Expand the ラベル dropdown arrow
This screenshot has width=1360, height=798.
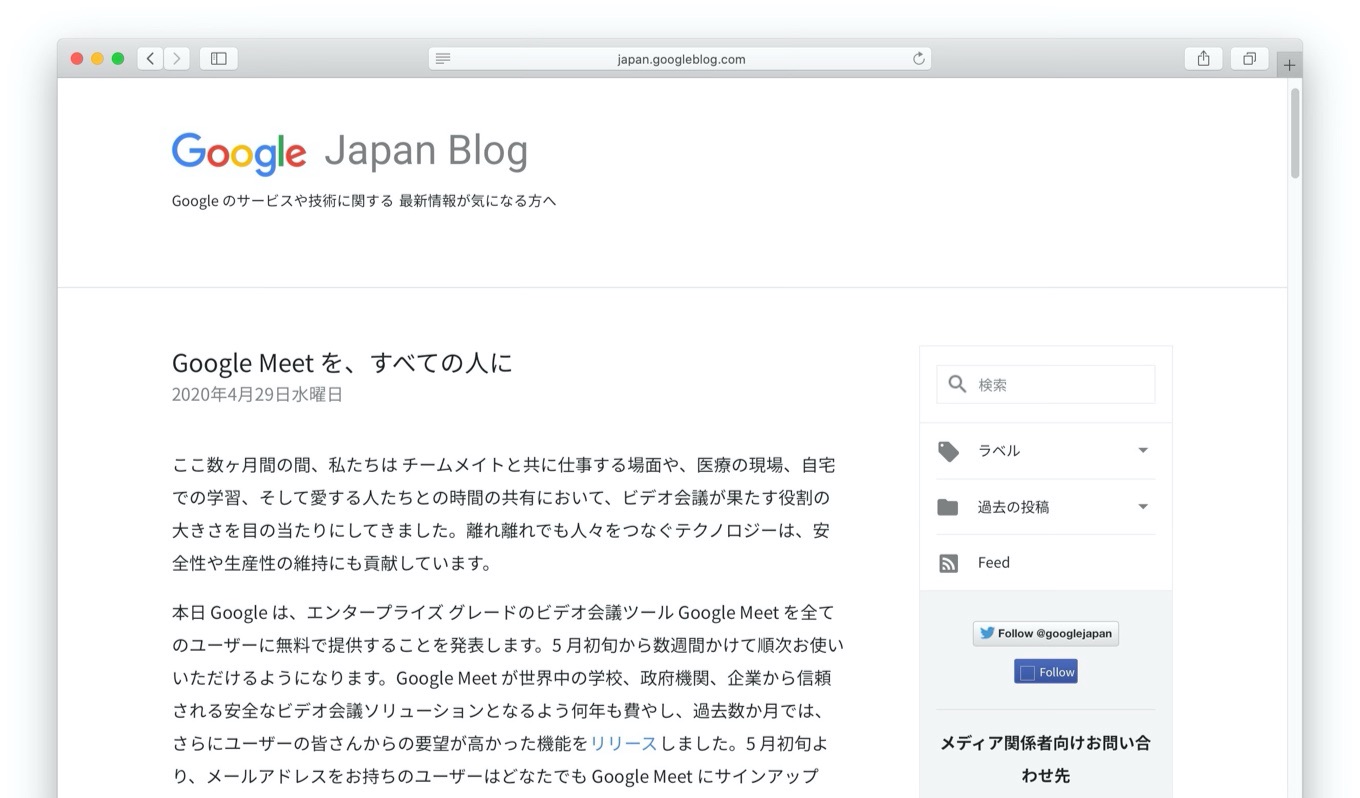(x=1143, y=451)
